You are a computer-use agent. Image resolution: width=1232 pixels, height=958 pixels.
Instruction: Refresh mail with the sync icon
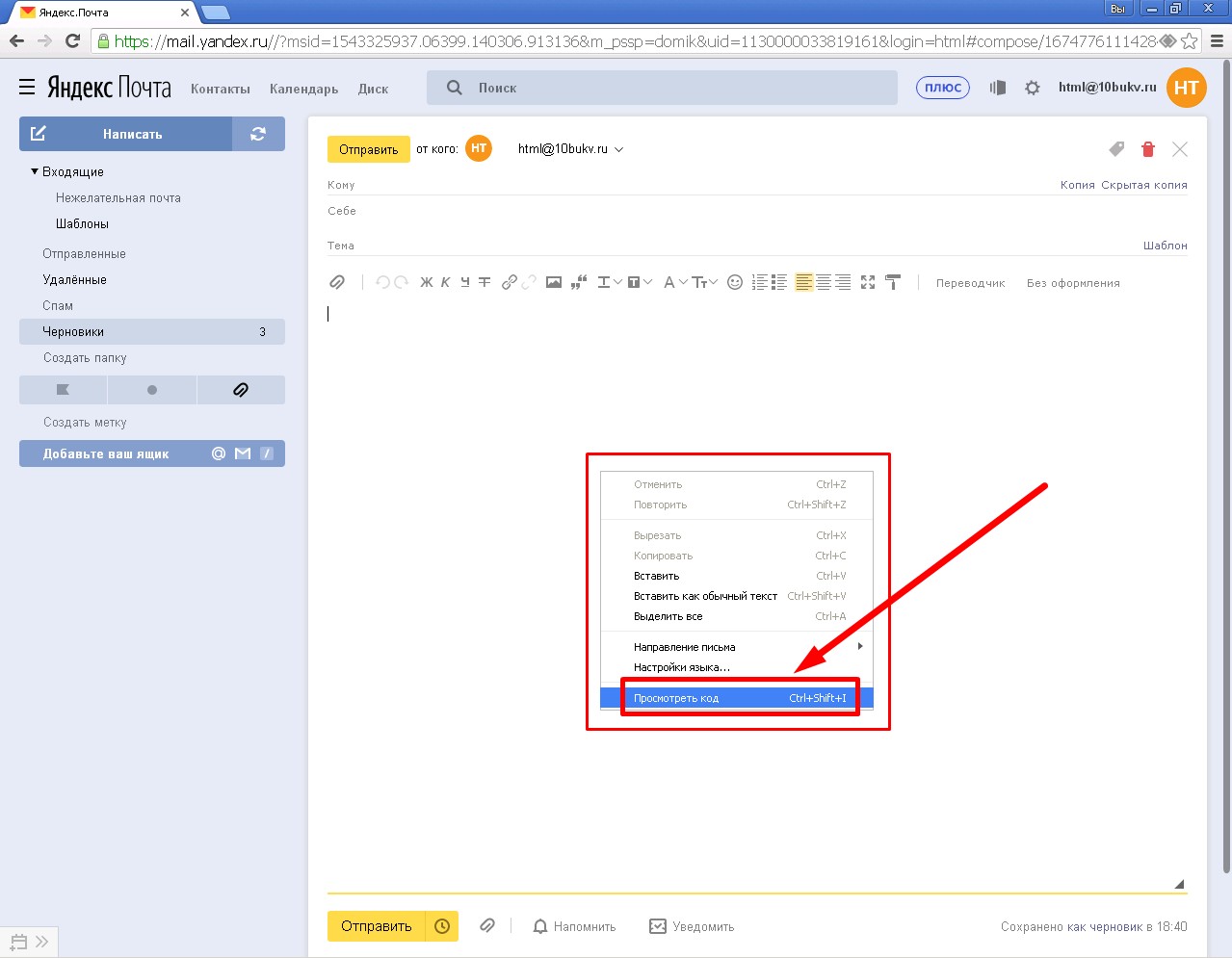click(x=258, y=134)
